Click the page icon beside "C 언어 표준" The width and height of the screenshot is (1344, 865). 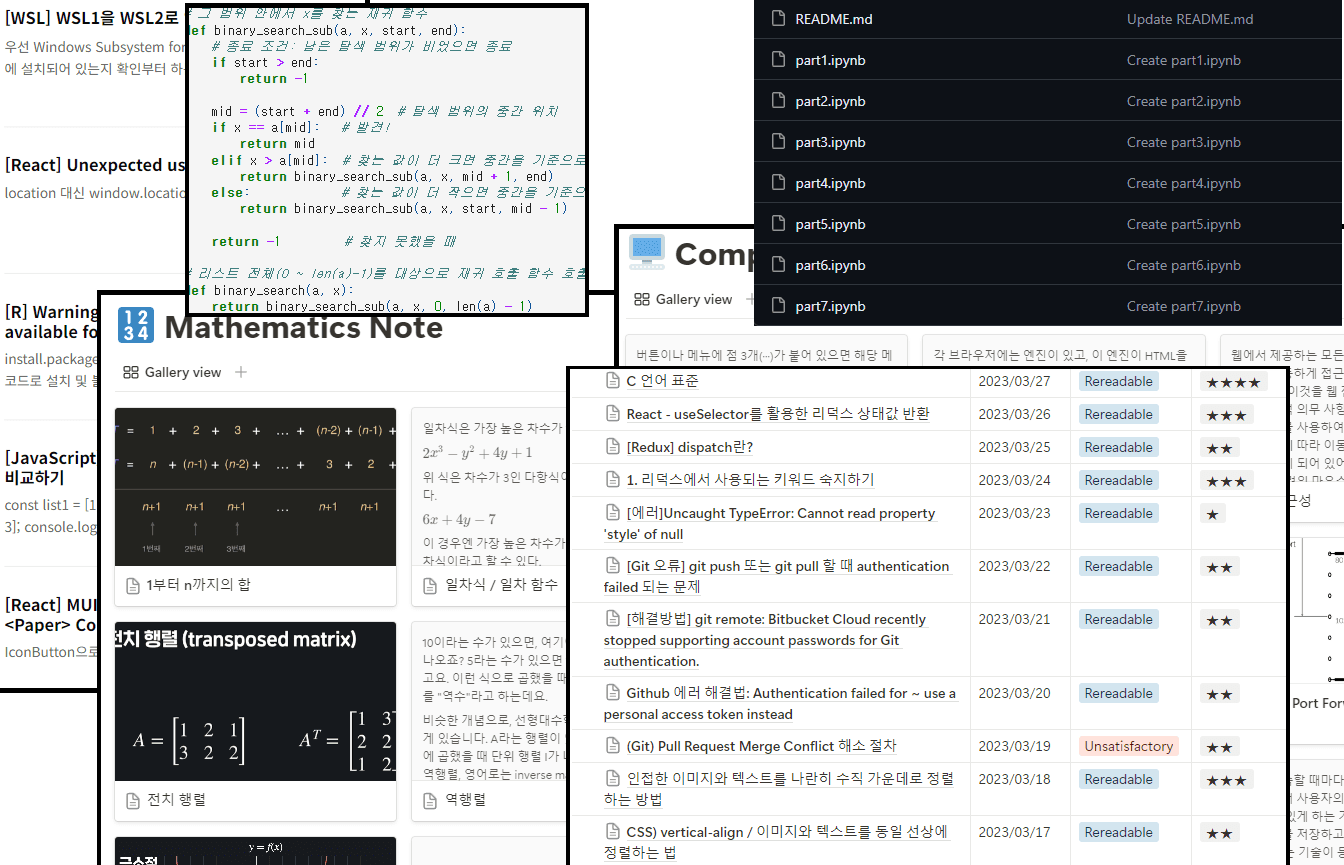coord(613,381)
